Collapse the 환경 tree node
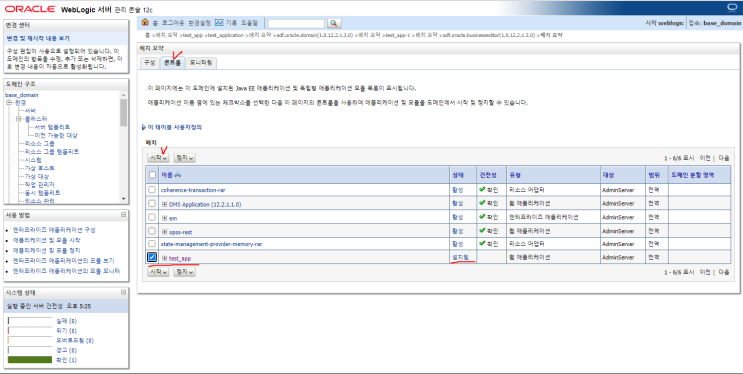The height and width of the screenshot is (374, 743). (9, 102)
